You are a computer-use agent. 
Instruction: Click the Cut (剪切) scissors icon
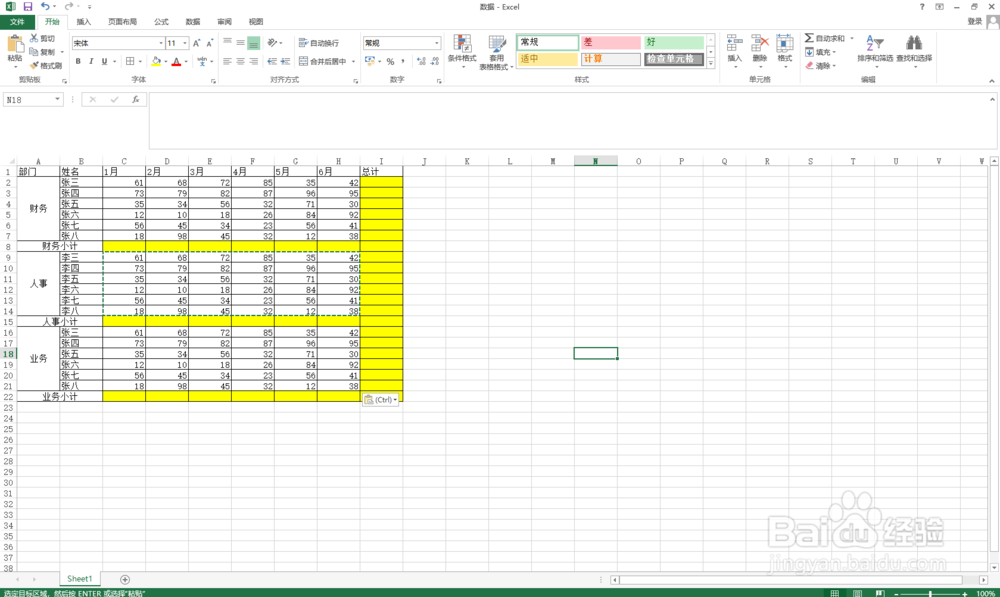[34, 38]
